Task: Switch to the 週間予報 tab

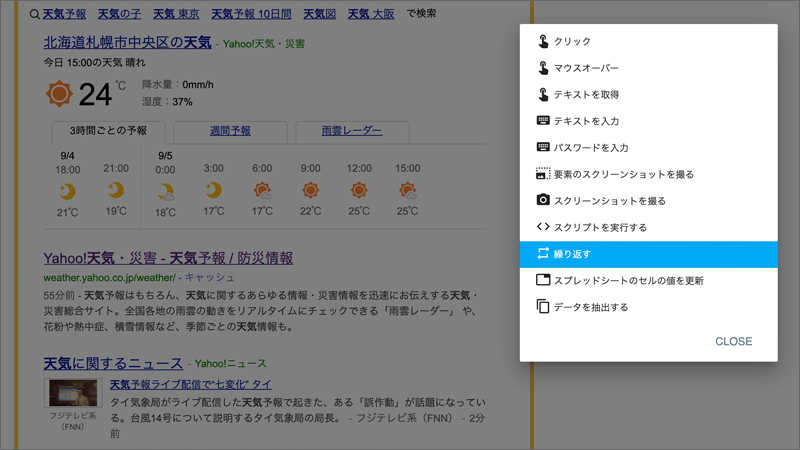Action: 230,131
